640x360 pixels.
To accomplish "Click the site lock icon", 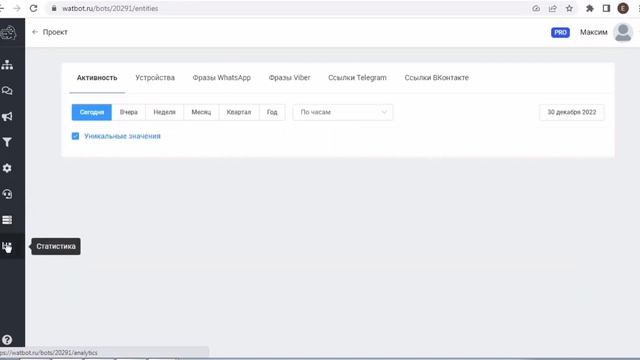I will [54, 8].
